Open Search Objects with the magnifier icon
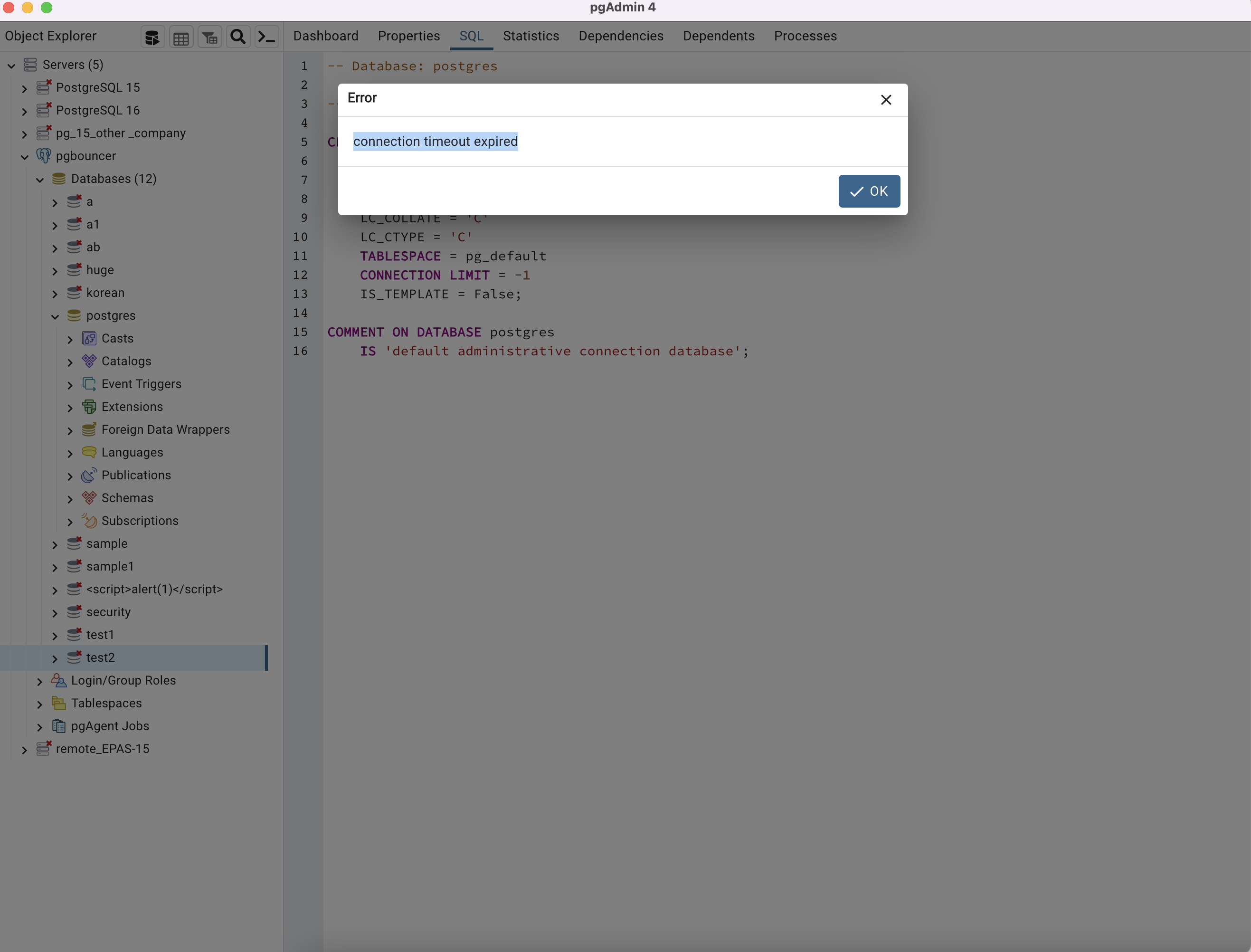The height and width of the screenshot is (952, 1251). [237, 36]
